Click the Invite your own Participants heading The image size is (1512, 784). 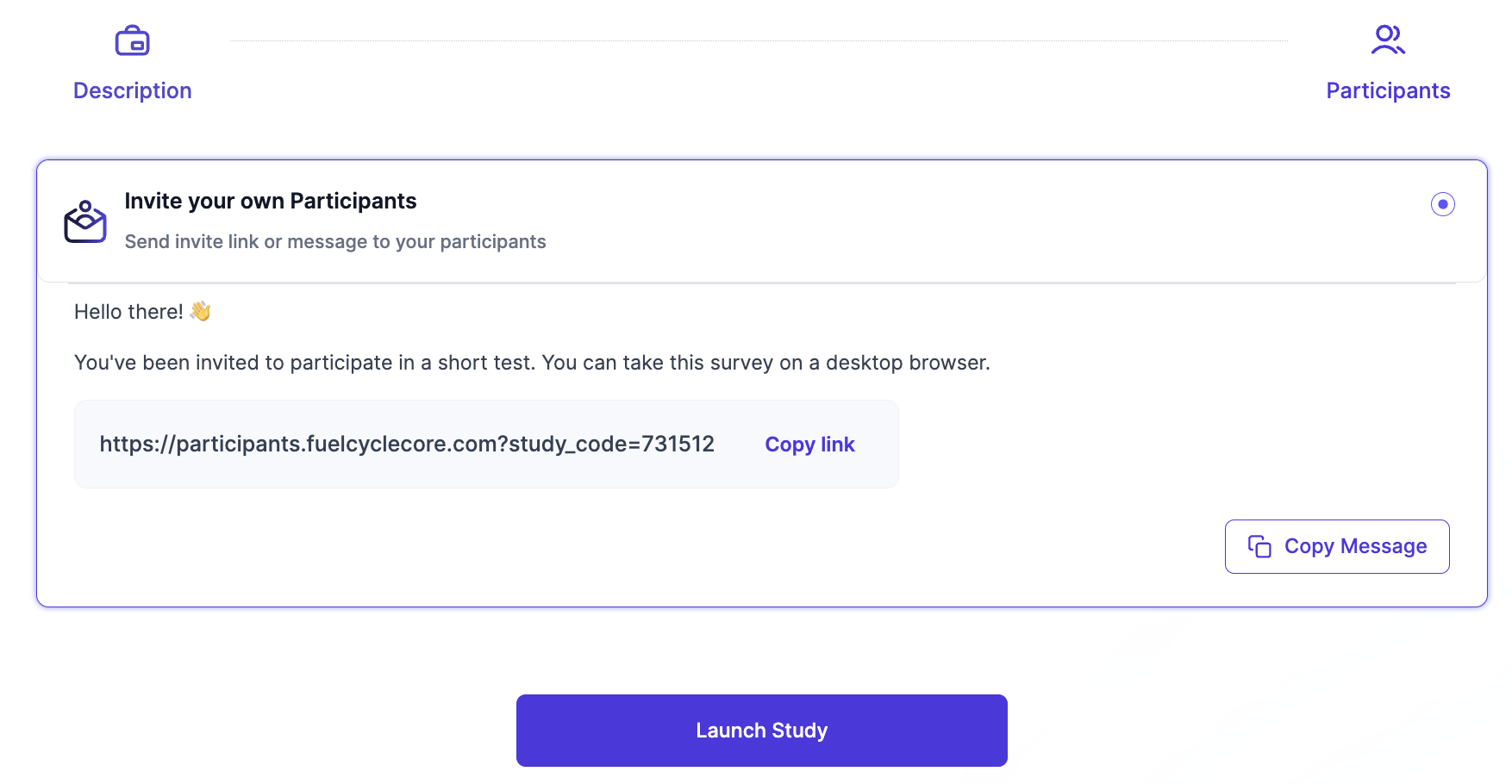click(x=271, y=201)
